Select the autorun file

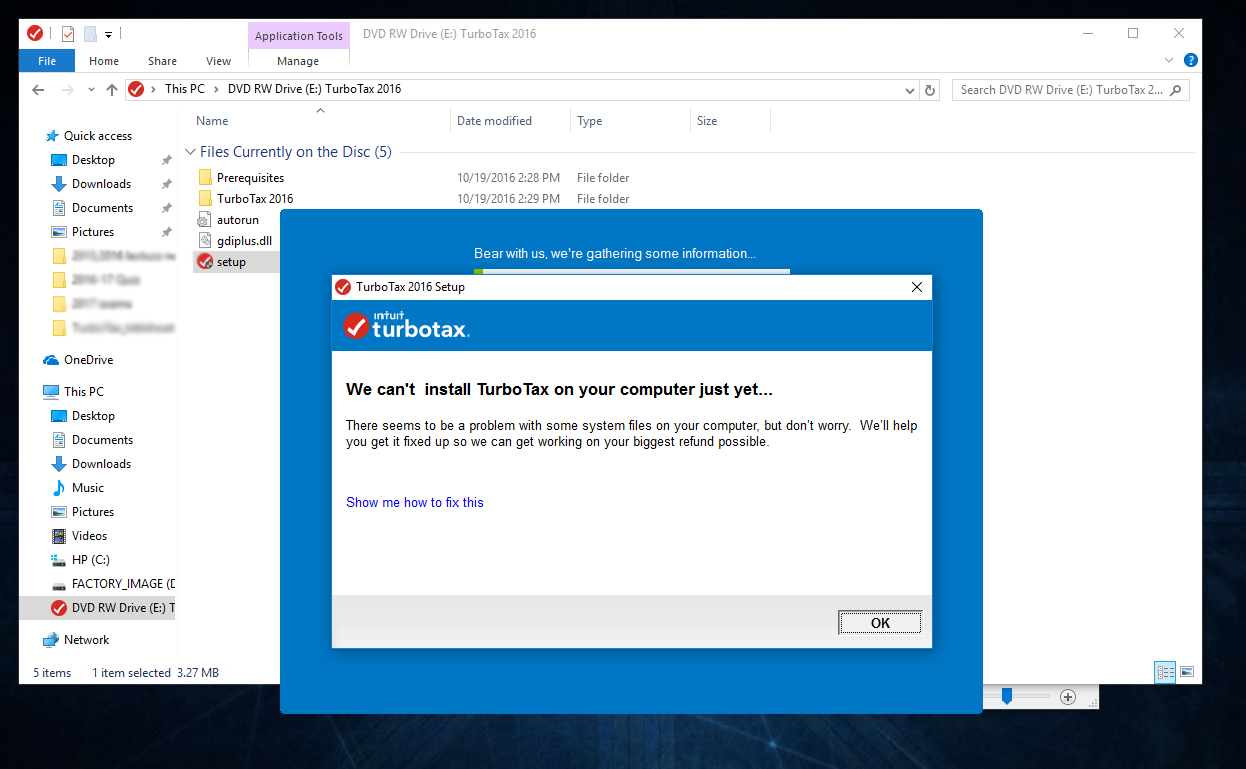[x=237, y=220]
